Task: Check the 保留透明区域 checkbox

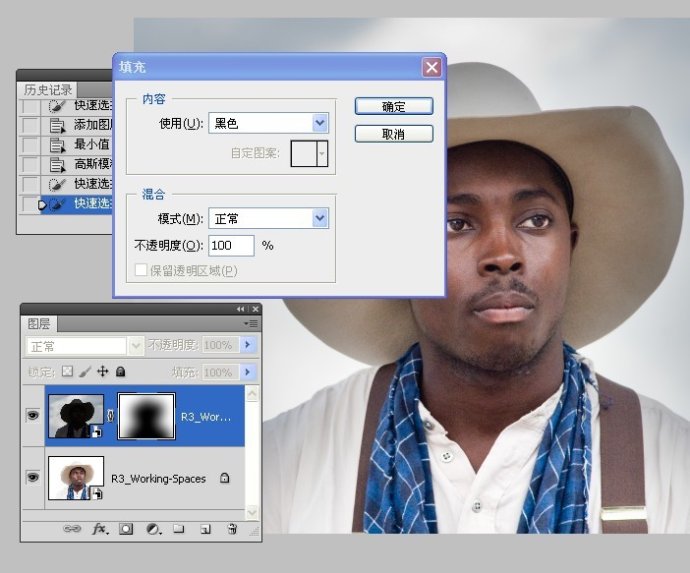Action: [x=141, y=269]
